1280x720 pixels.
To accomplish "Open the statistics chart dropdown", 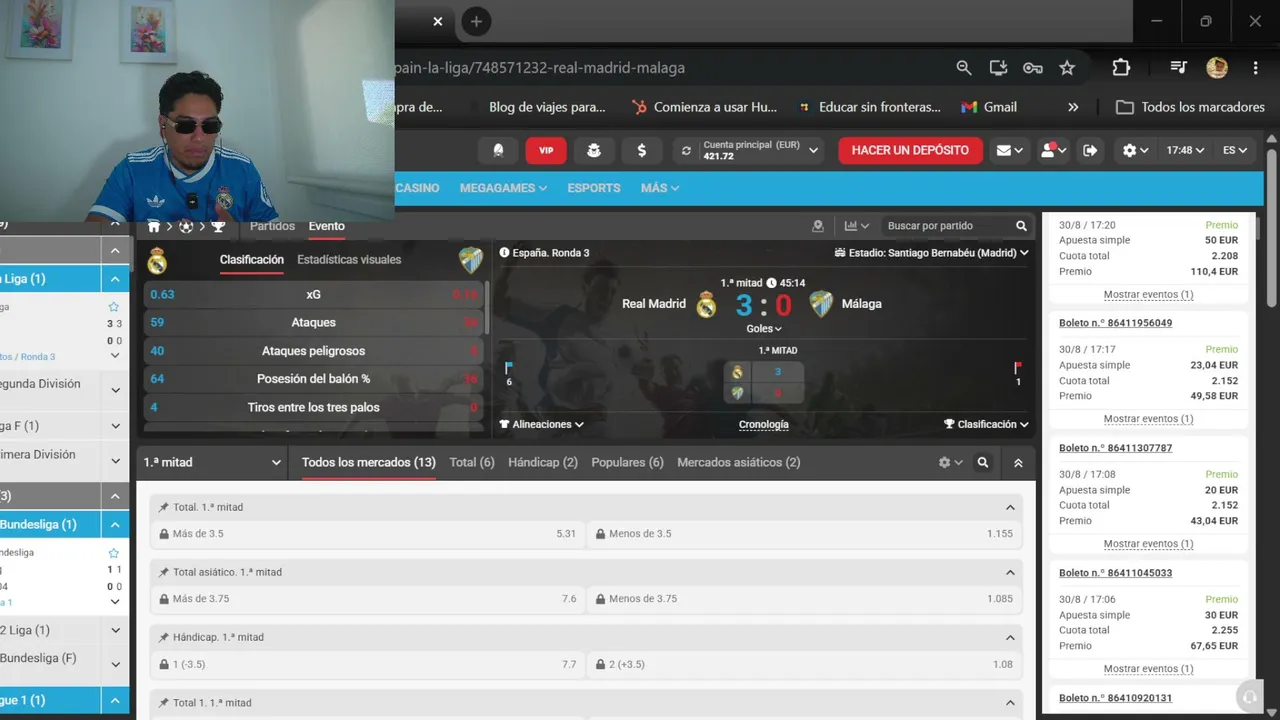I will (x=857, y=226).
